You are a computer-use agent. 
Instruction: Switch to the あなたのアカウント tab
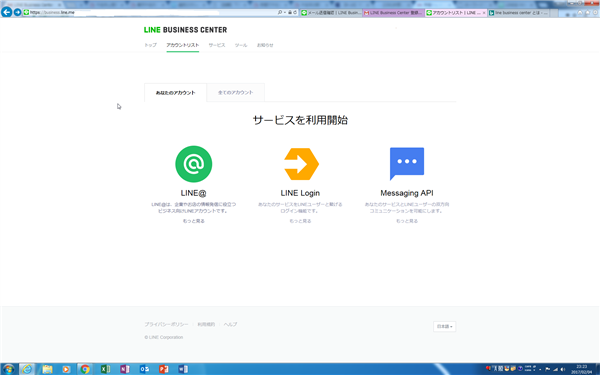pyautogui.click(x=175, y=93)
